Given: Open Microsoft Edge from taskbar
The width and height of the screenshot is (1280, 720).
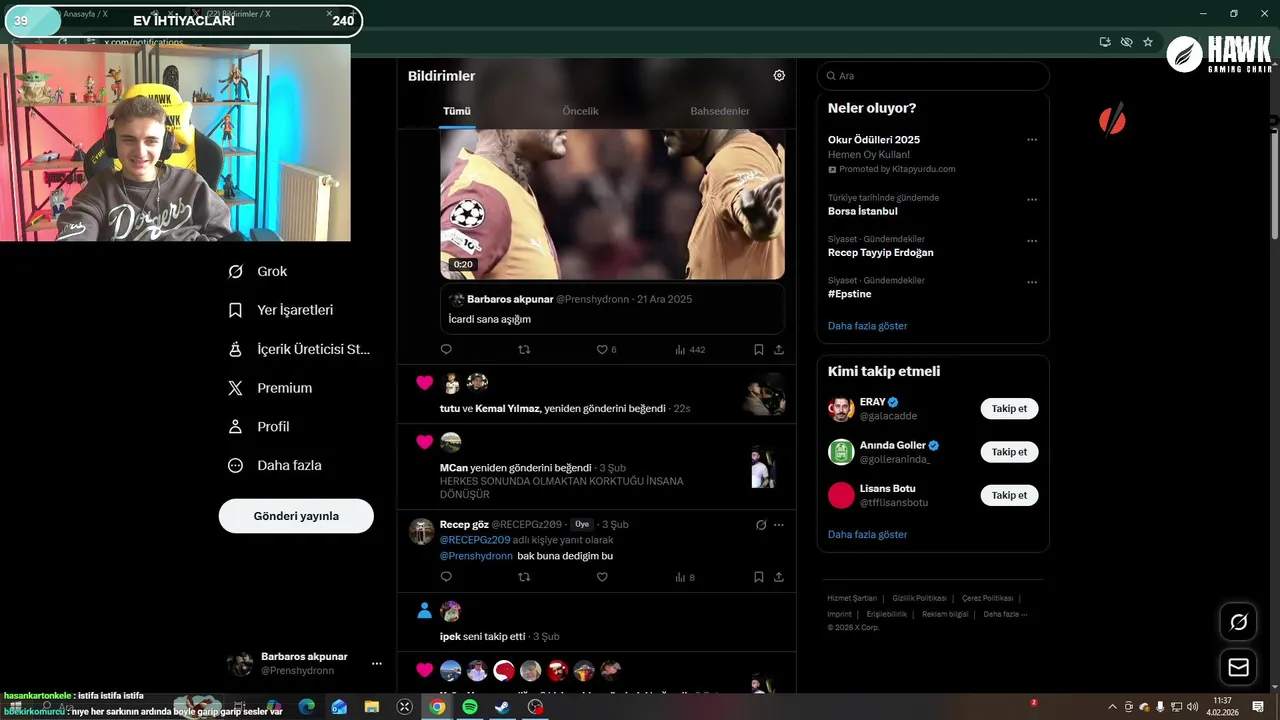Looking at the screenshot, I should tap(306, 706).
